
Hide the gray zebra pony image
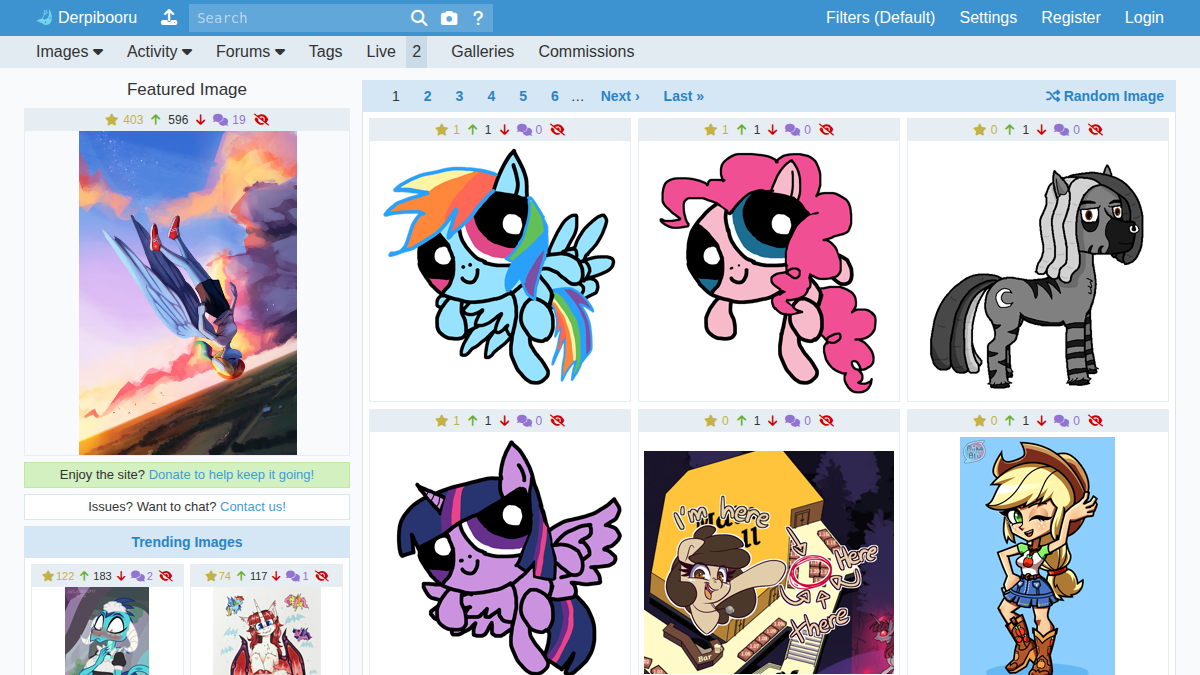click(1095, 130)
